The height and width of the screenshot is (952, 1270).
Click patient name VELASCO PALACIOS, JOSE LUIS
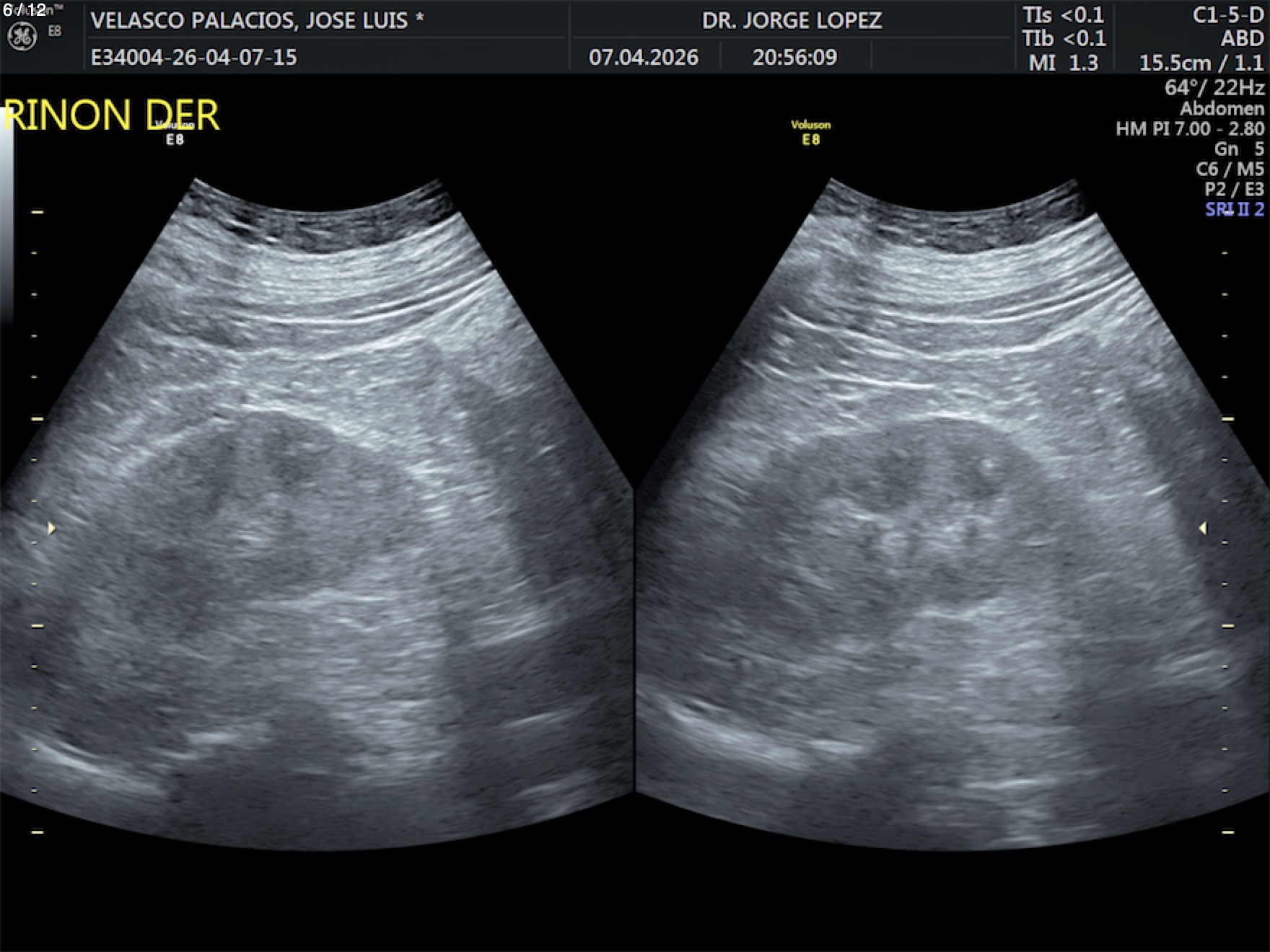[x=257, y=20]
